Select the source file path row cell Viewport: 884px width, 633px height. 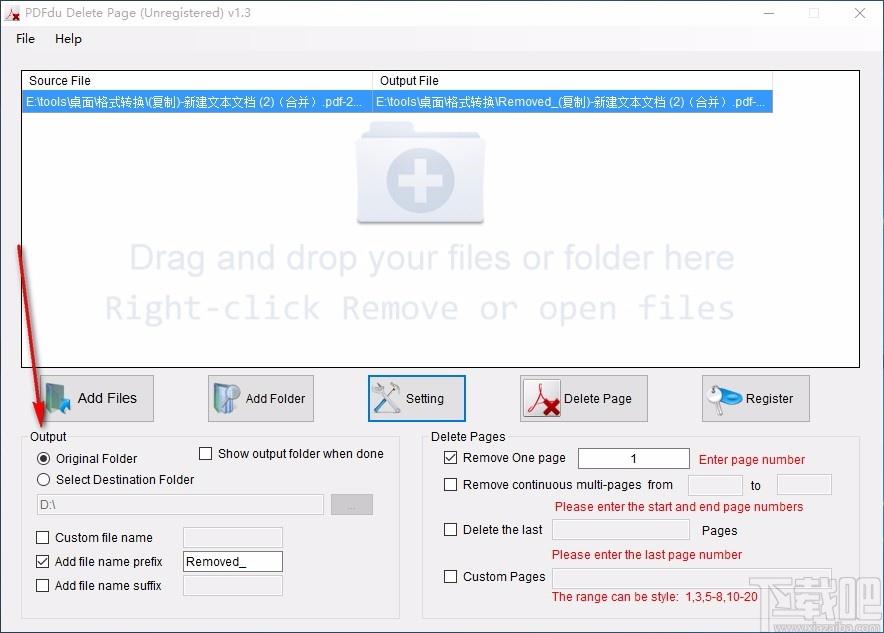pyautogui.click(x=197, y=102)
